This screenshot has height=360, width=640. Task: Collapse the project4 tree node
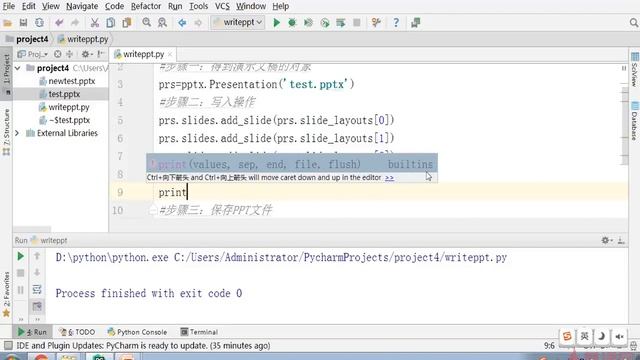(18, 68)
